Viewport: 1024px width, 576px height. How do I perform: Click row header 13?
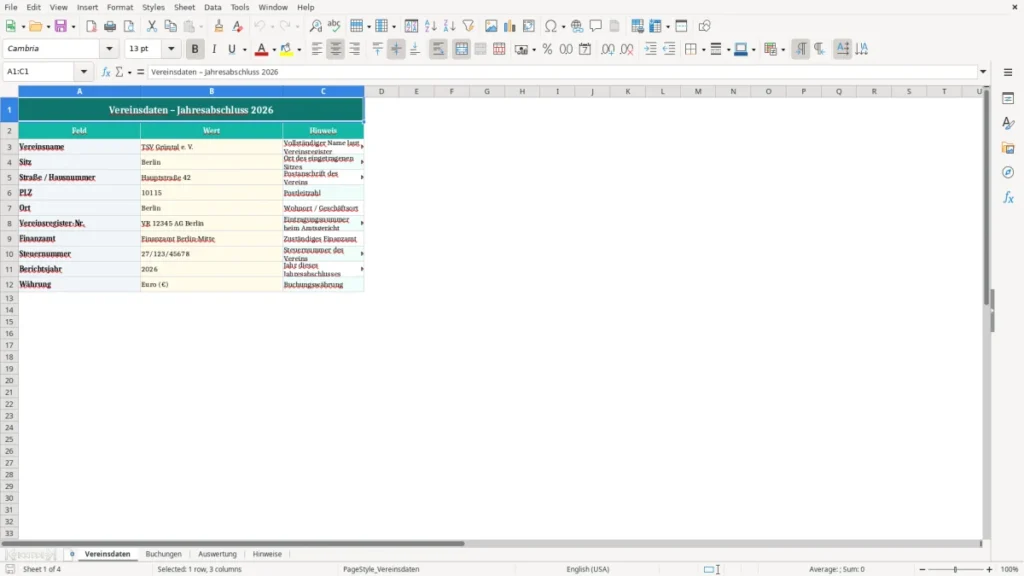[9, 298]
